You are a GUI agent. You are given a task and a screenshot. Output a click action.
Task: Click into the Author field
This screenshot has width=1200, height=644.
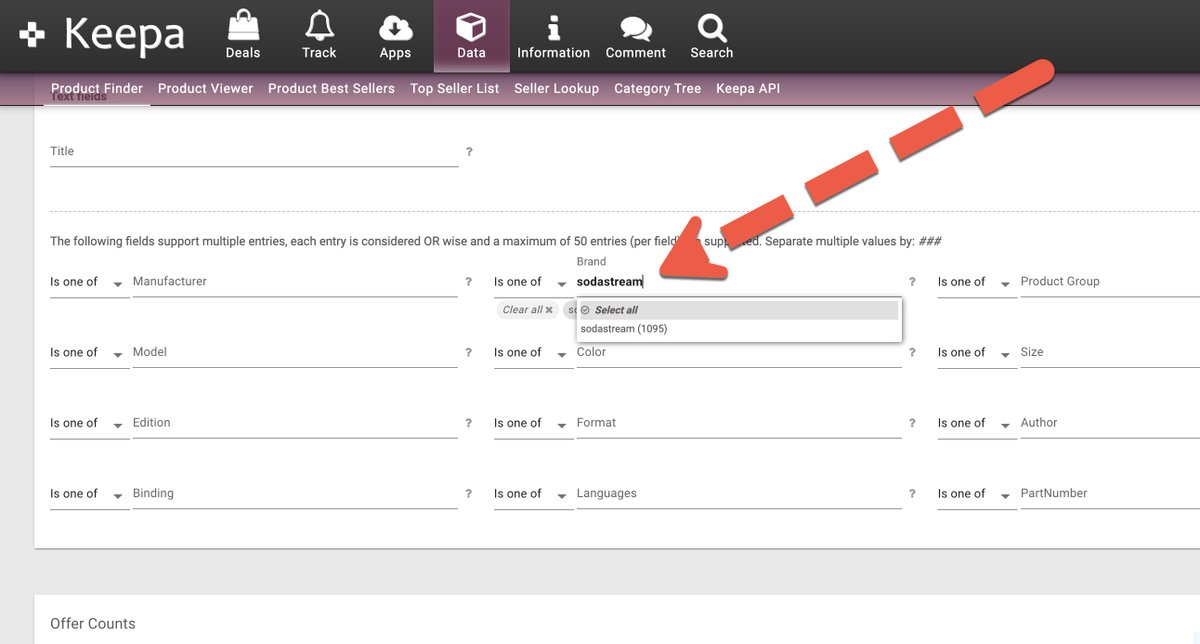1110,424
